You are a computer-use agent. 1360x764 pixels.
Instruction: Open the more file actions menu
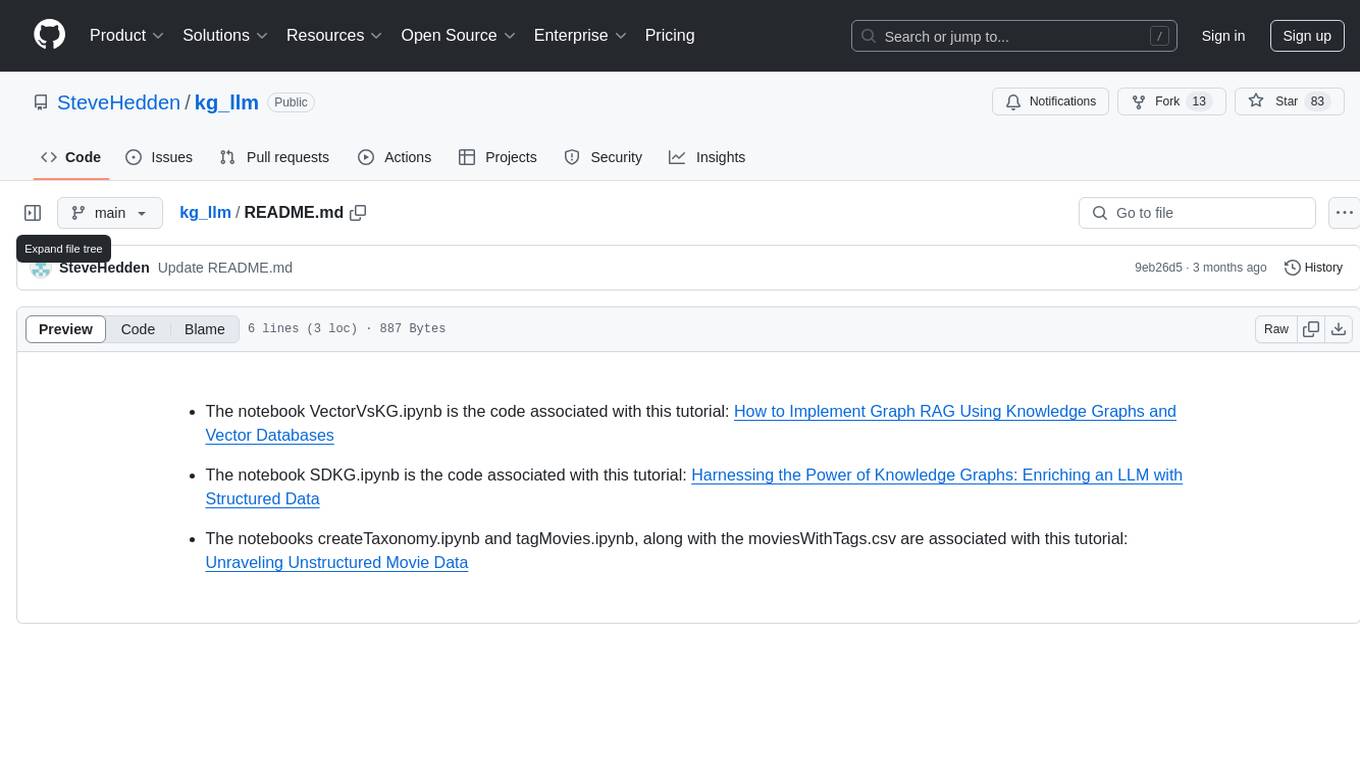pyautogui.click(x=1344, y=213)
